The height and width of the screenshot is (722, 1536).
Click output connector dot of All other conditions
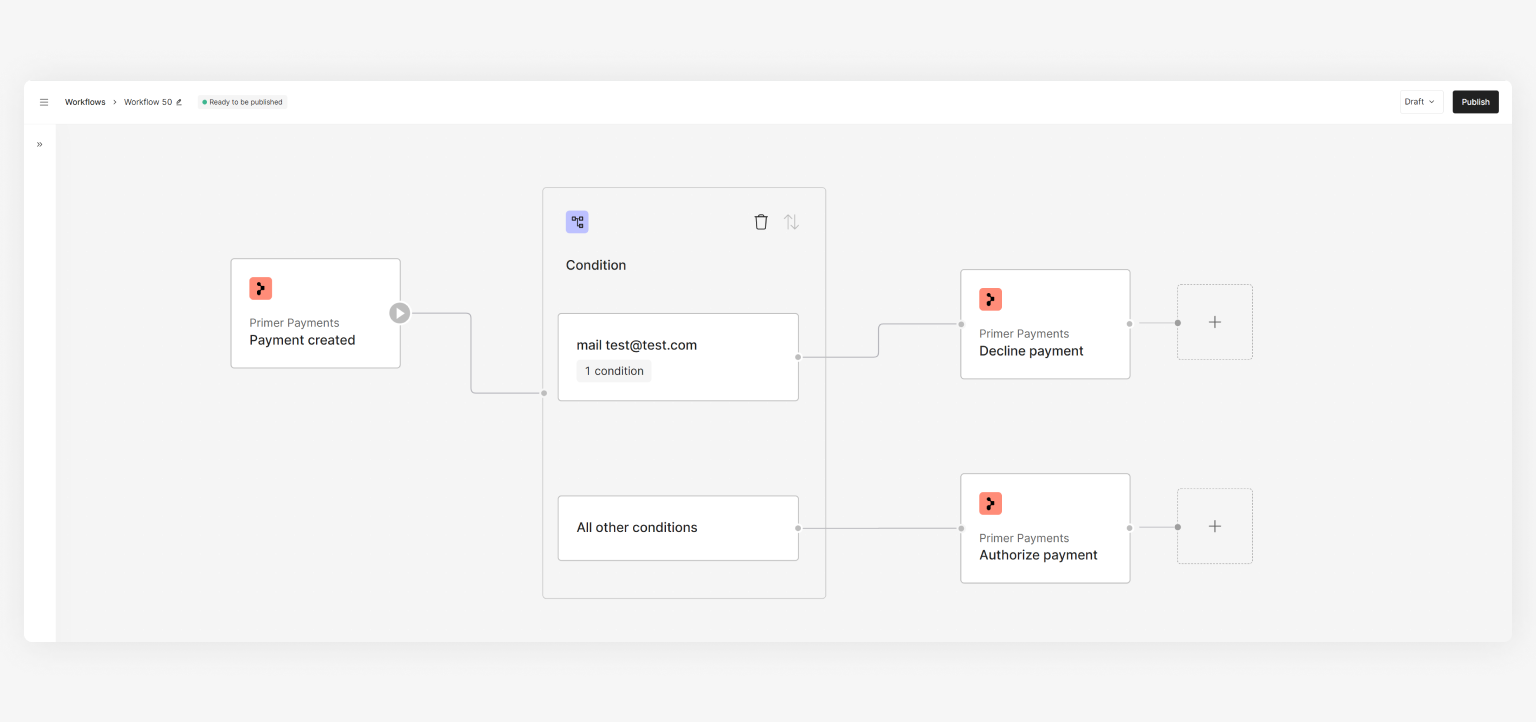click(x=798, y=528)
